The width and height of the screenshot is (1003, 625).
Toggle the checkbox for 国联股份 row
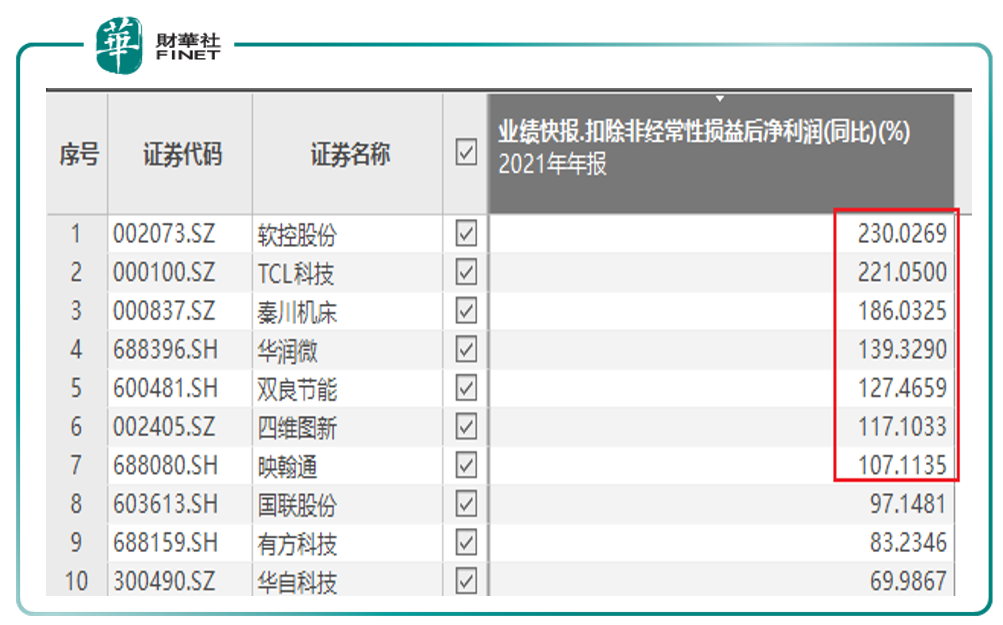click(466, 504)
